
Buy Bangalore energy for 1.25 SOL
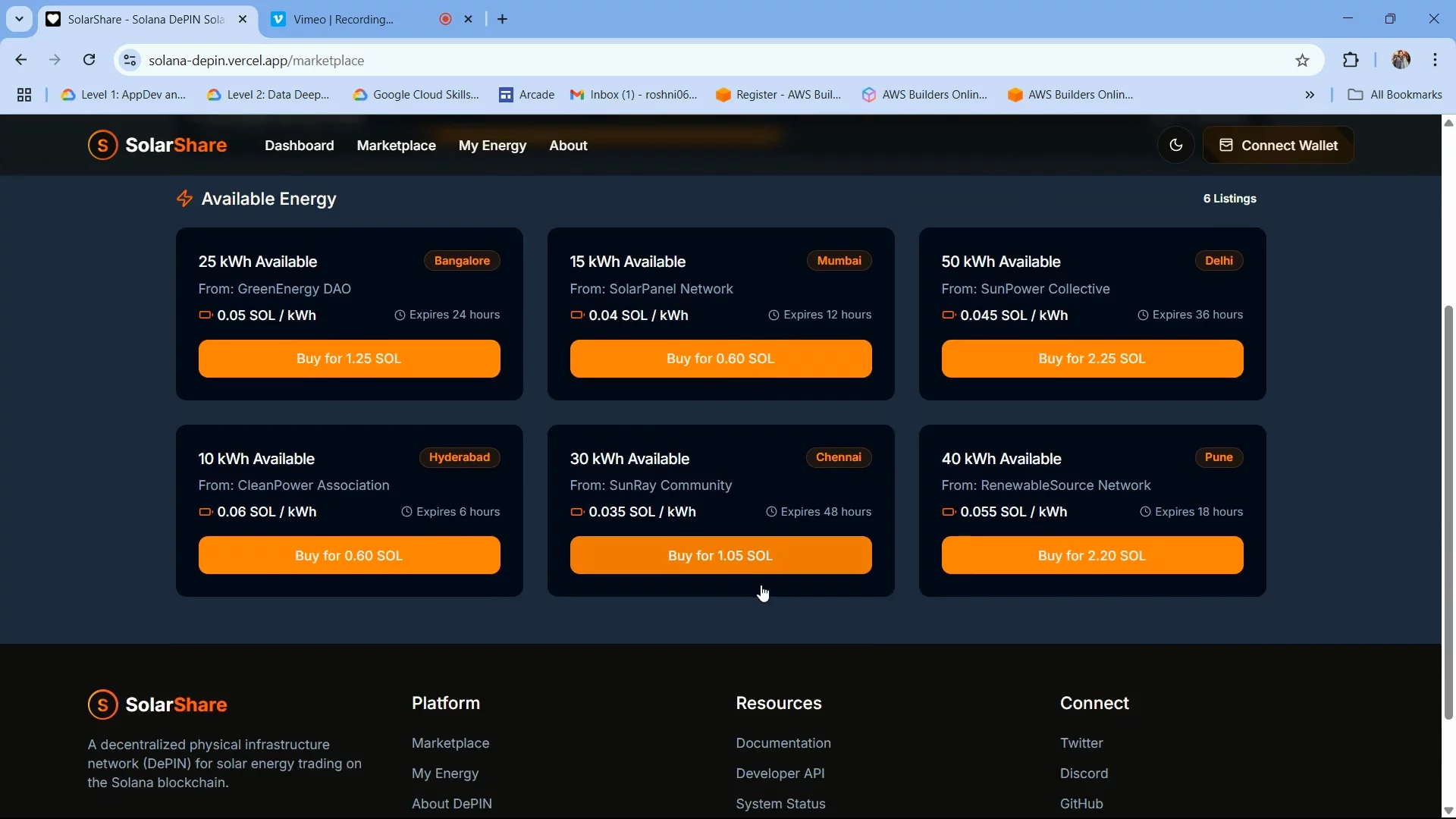349,359
